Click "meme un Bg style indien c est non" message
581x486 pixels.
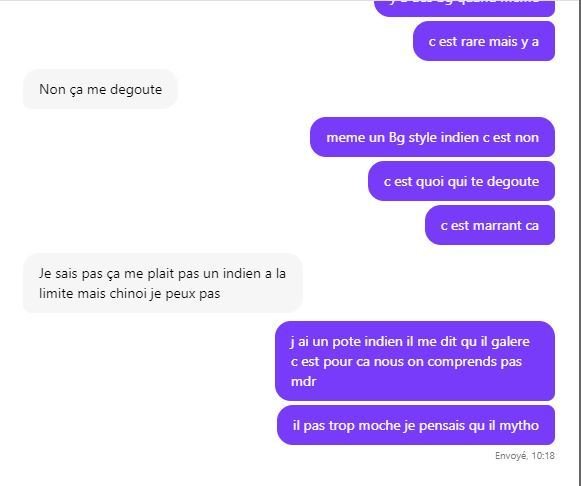click(432, 137)
